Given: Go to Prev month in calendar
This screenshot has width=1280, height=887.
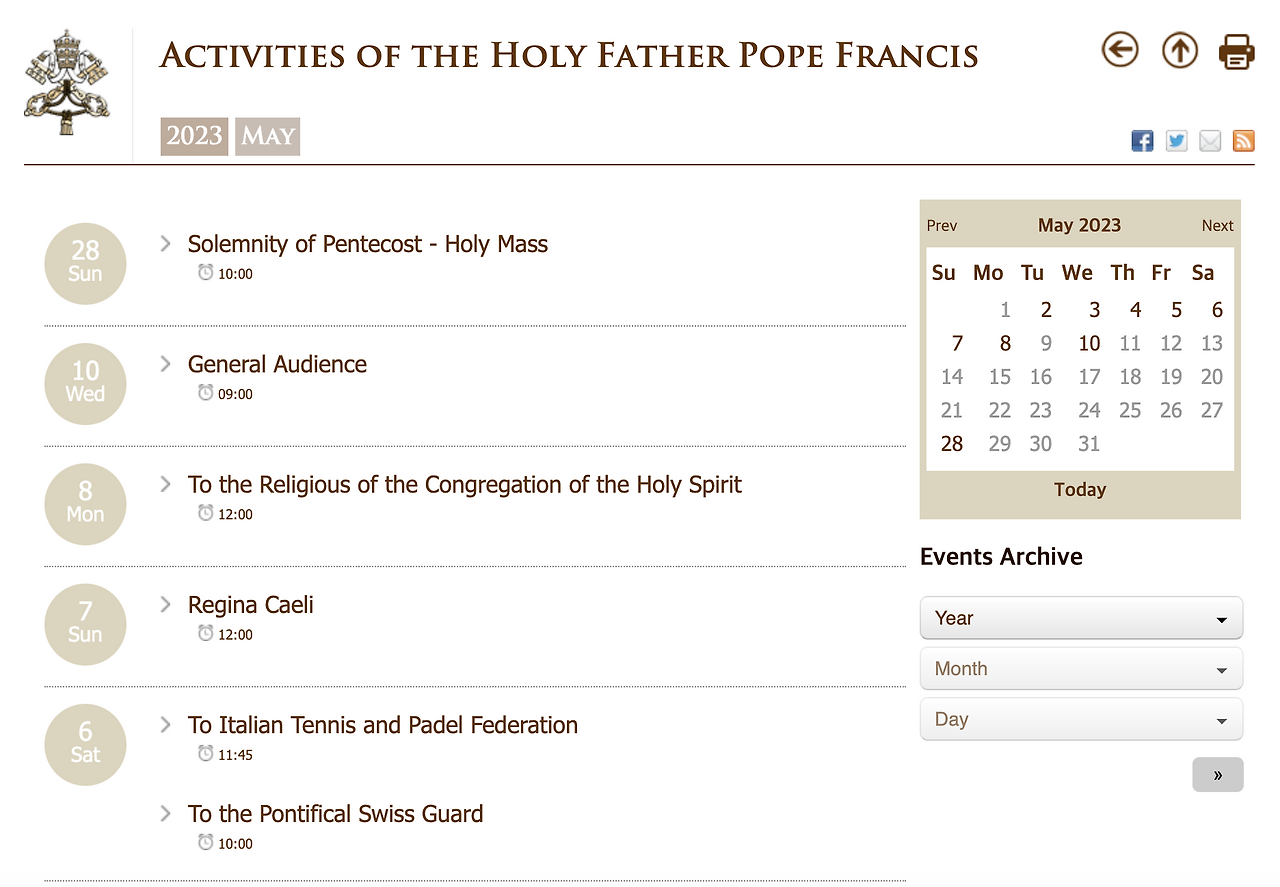Looking at the screenshot, I should click(942, 226).
